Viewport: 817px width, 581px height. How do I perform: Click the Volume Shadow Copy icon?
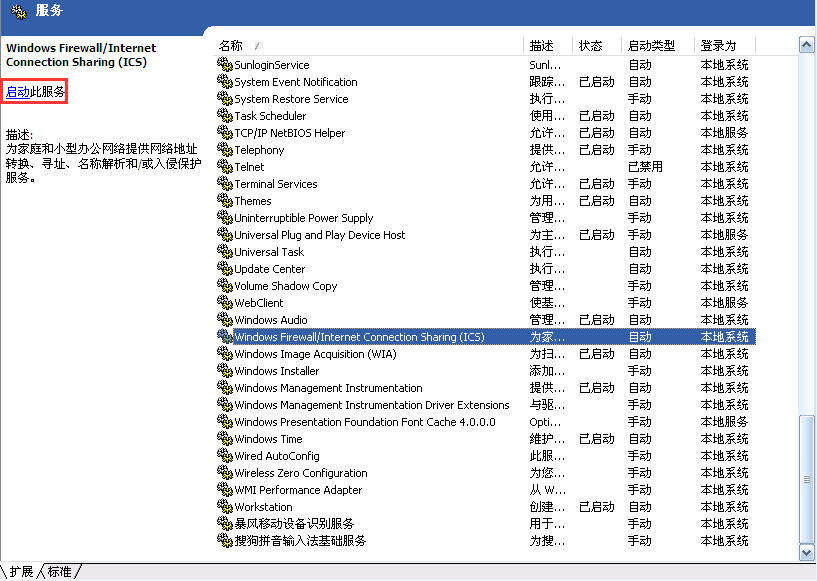[225, 286]
